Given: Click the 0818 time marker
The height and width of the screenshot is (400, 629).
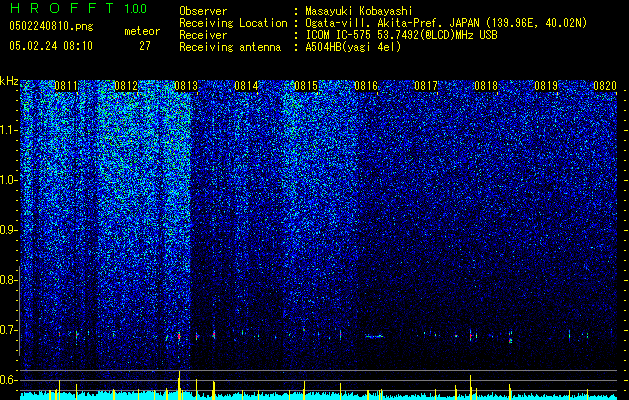Looking at the screenshot, I should (486, 86).
